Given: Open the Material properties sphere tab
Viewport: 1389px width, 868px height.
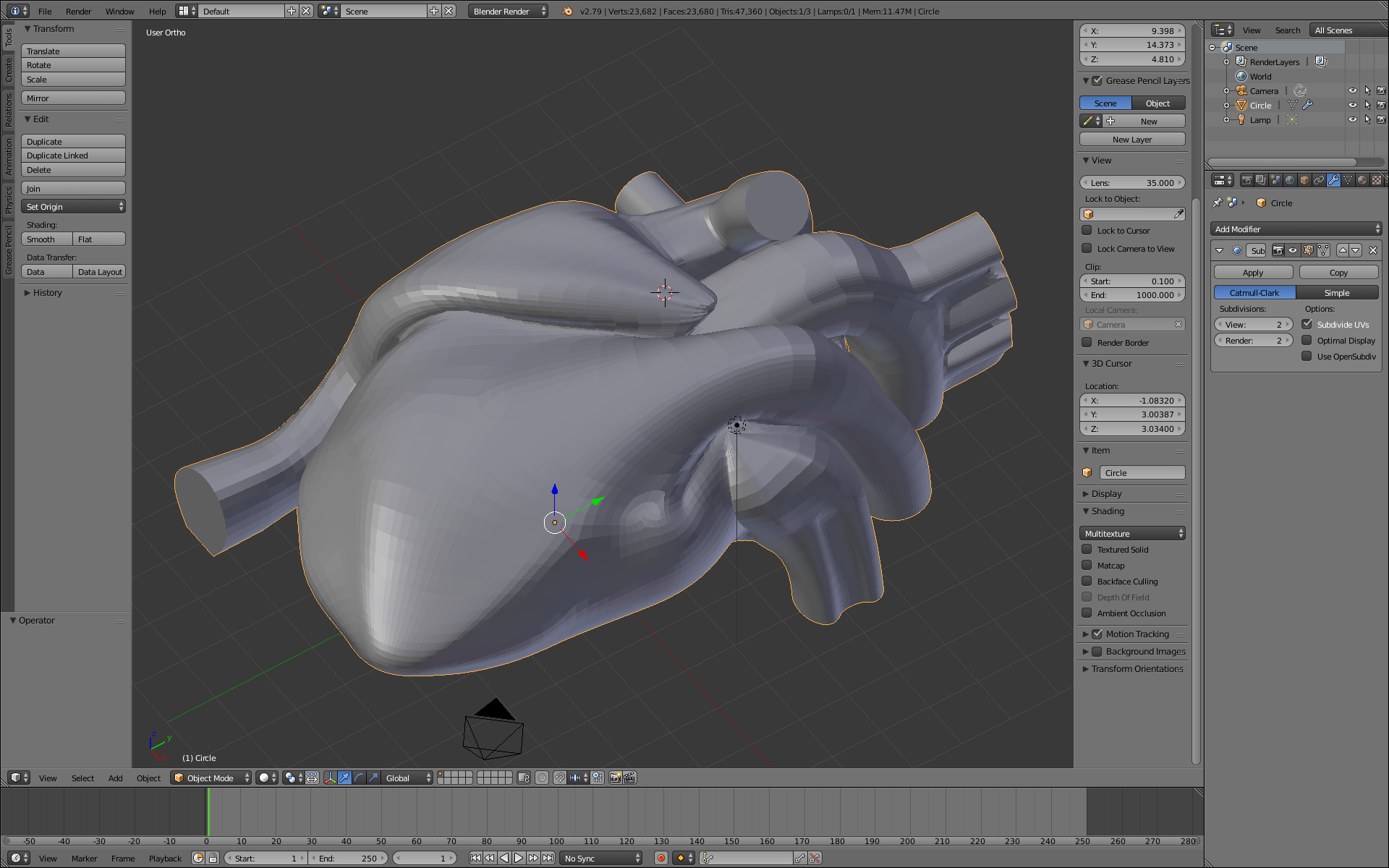Looking at the screenshot, I should (x=1362, y=180).
